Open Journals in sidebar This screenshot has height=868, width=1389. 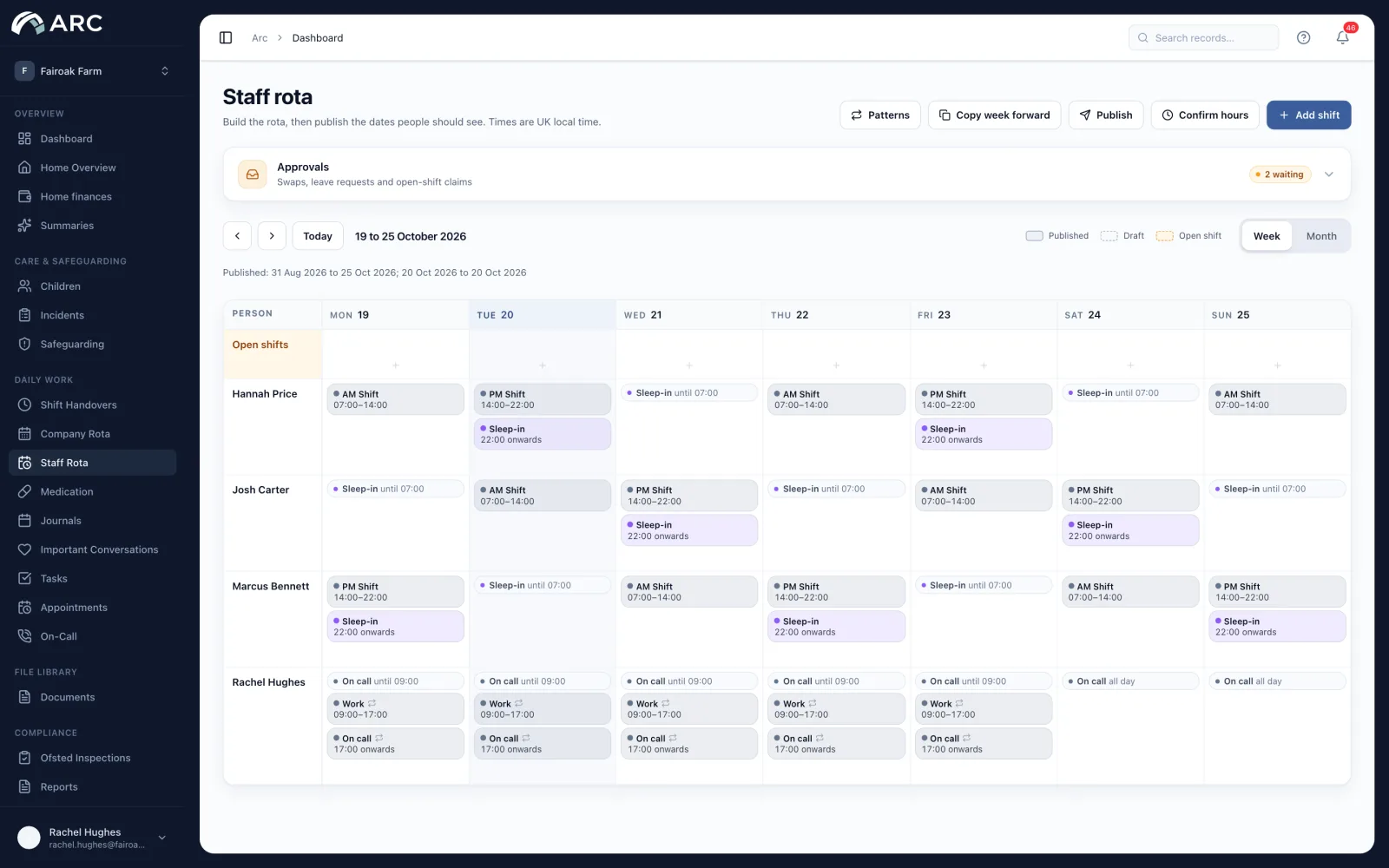point(93,521)
